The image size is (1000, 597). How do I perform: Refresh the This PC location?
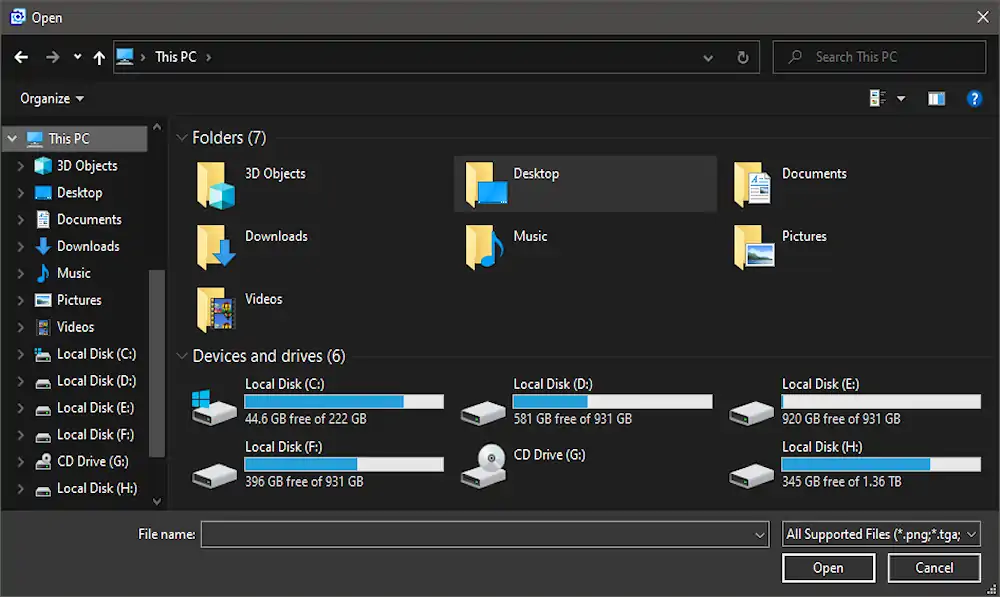coord(743,57)
